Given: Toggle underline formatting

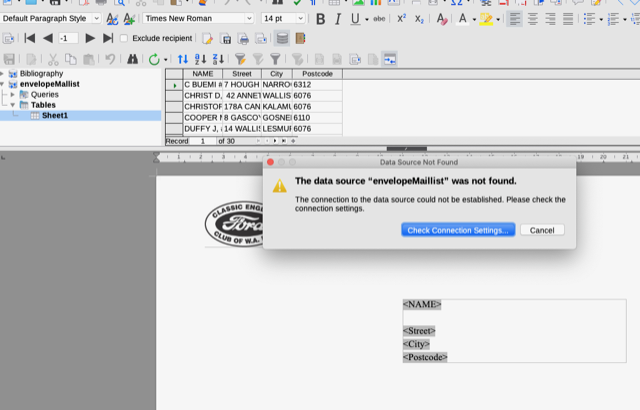Looking at the screenshot, I should 355,19.
